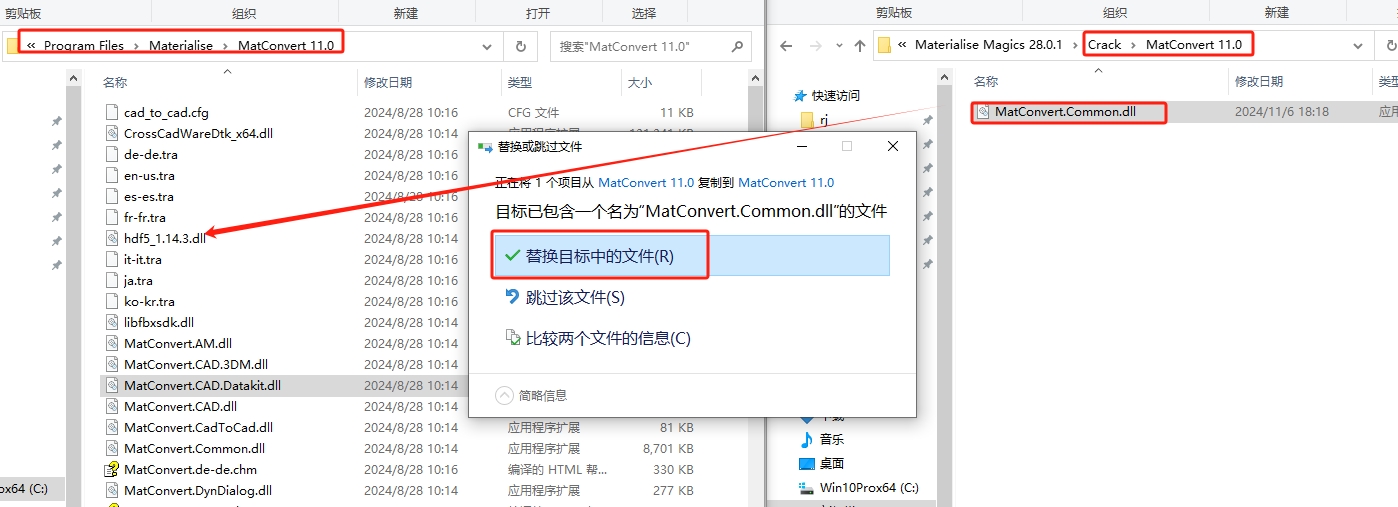Go back in right Explorer window
The height and width of the screenshot is (507, 1398).
(786, 46)
